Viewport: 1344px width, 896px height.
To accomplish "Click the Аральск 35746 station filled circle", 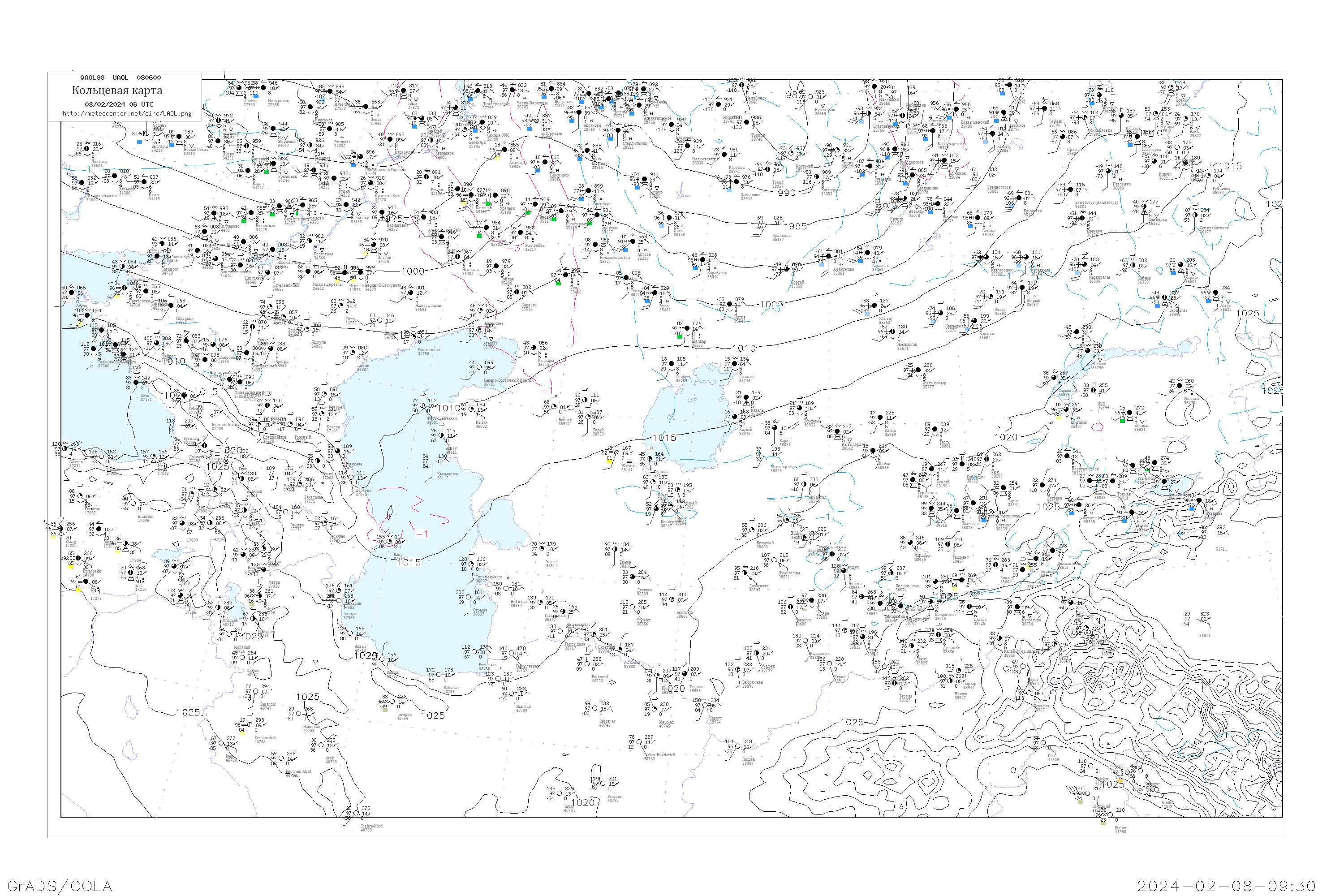I will click(x=736, y=363).
